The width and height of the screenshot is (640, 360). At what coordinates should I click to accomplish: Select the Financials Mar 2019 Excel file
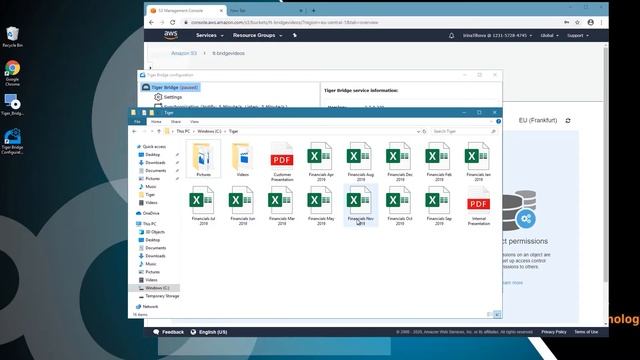click(x=282, y=205)
